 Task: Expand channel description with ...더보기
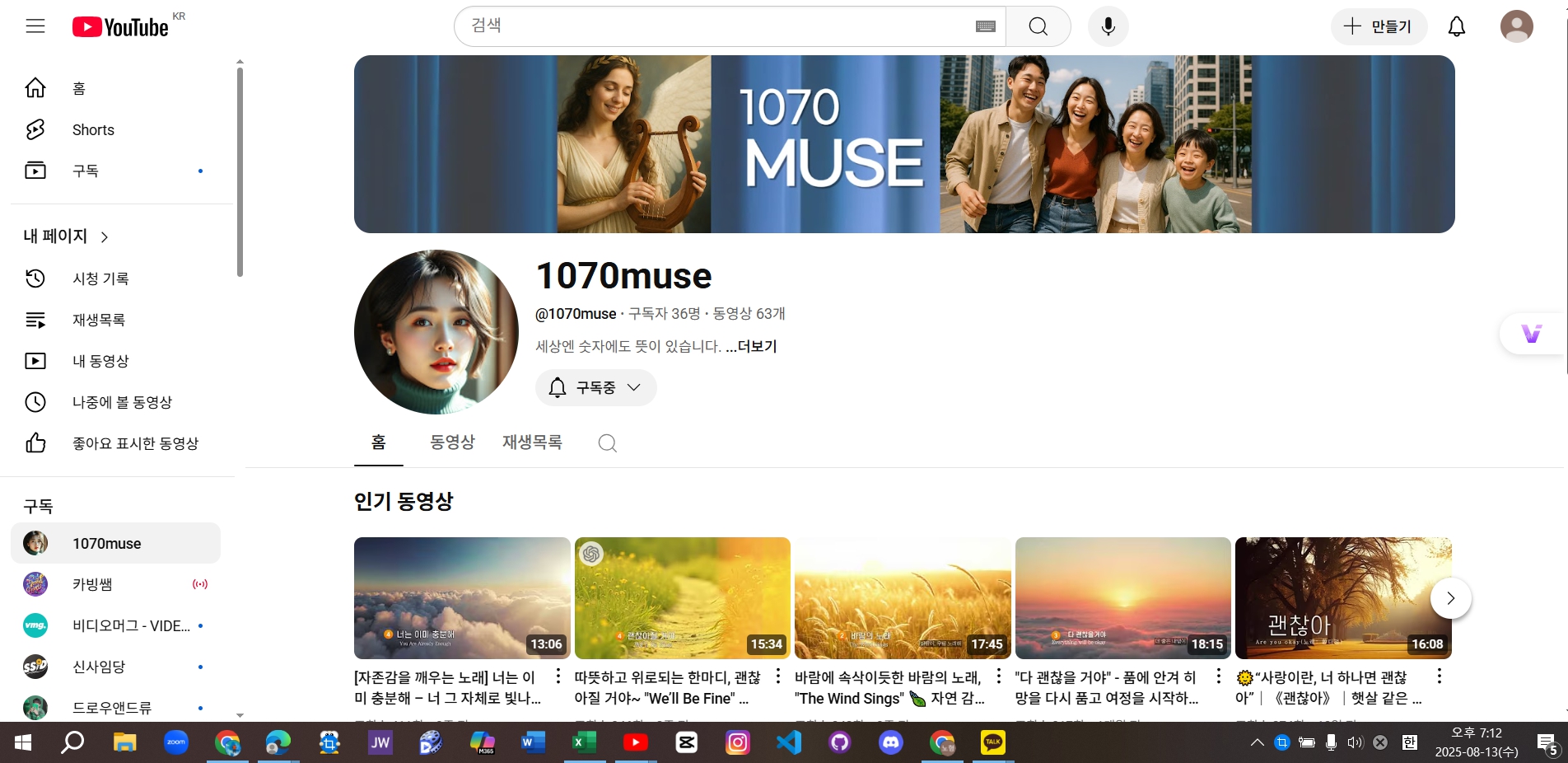tap(751, 346)
